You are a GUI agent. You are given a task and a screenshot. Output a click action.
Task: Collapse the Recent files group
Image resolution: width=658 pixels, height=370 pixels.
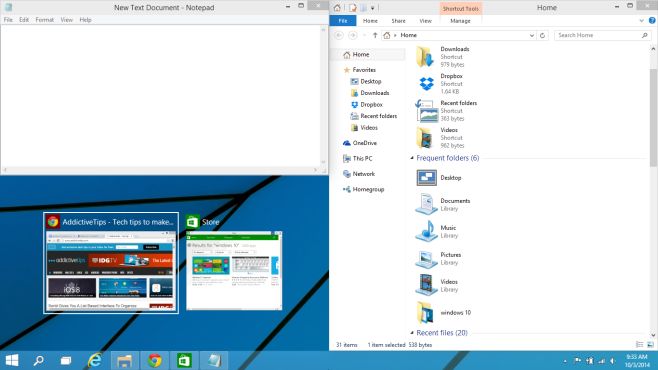(412, 332)
